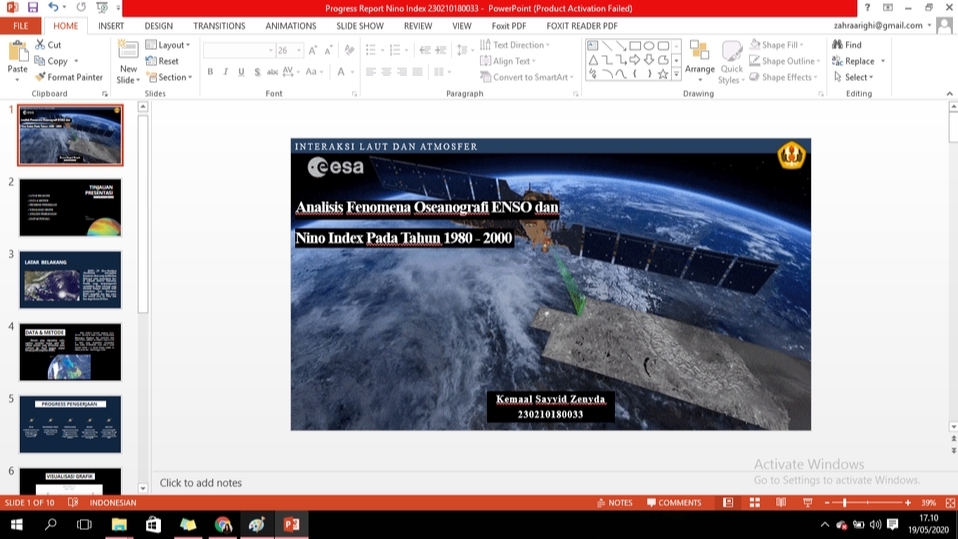Open the ANIMATIONS tab

click(x=291, y=26)
